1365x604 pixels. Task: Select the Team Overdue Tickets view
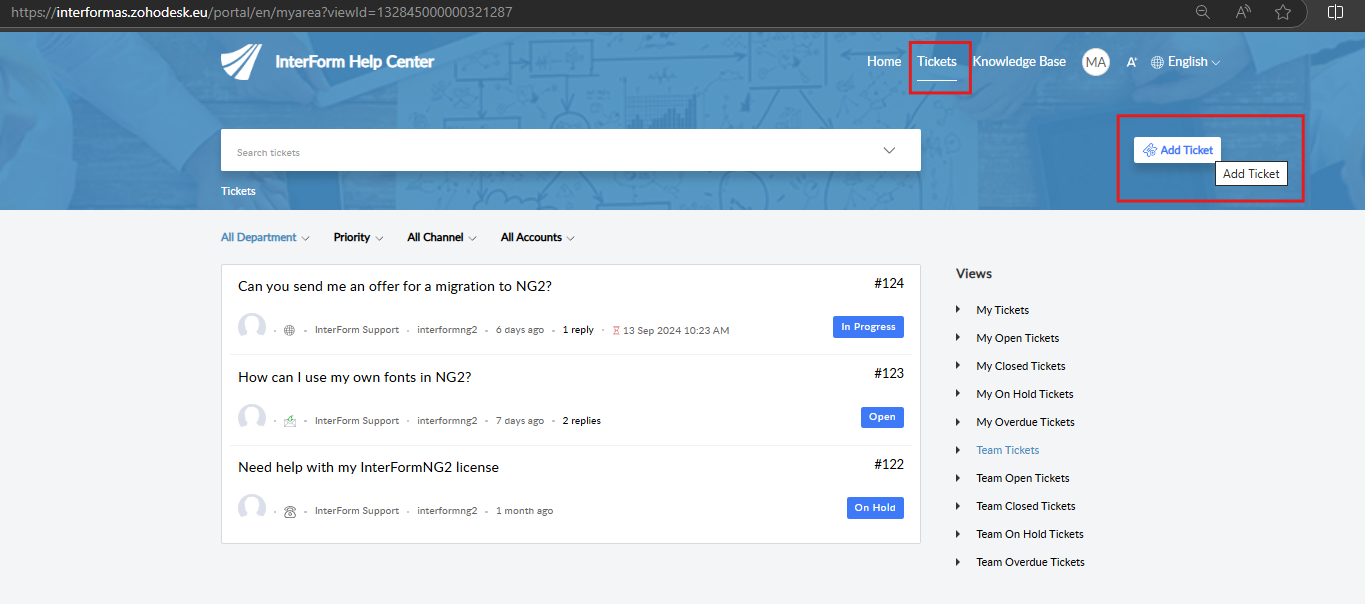click(x=1030, y=562)
